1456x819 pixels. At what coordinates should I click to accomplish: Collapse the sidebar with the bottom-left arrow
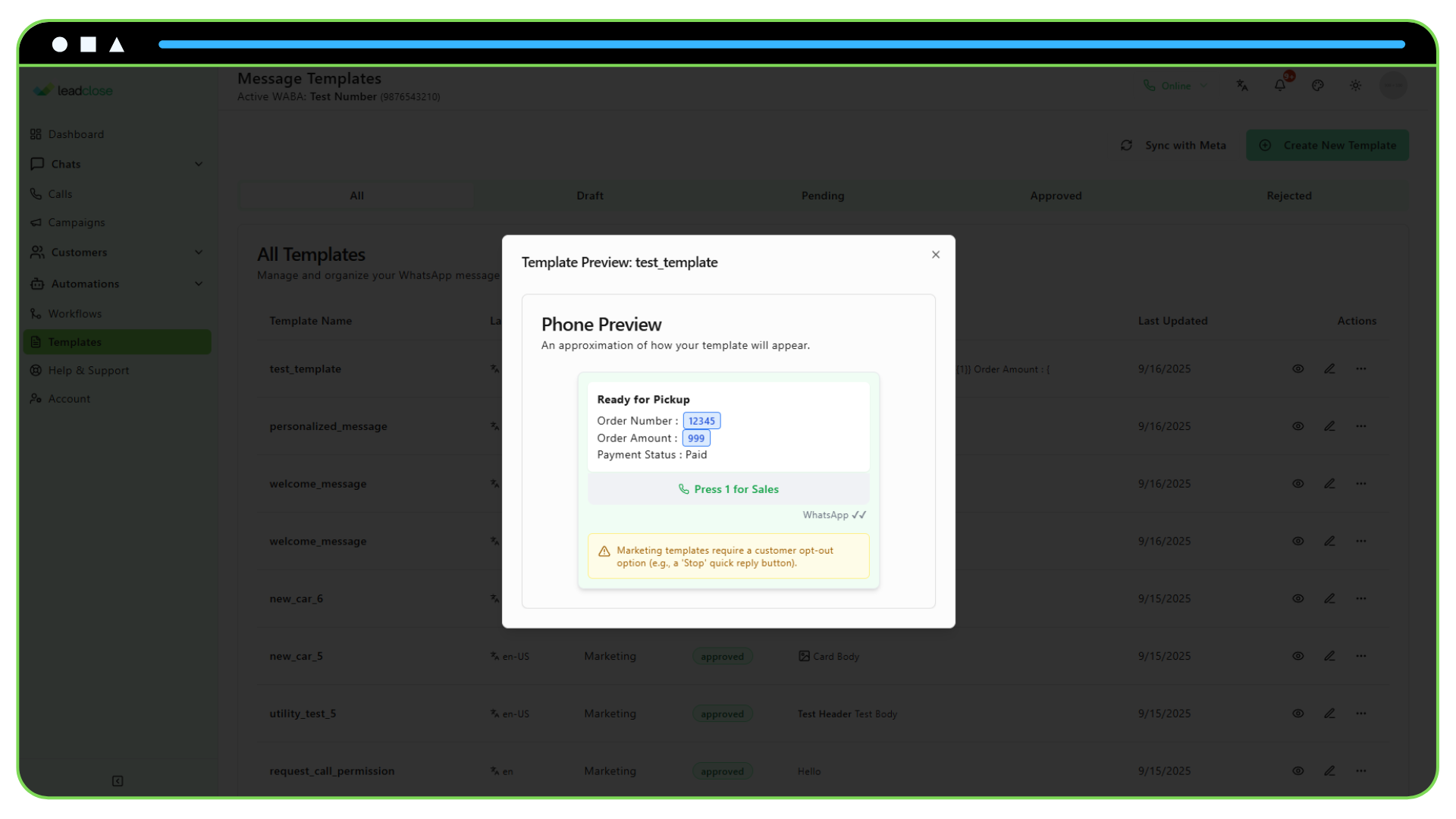[118, 780]
